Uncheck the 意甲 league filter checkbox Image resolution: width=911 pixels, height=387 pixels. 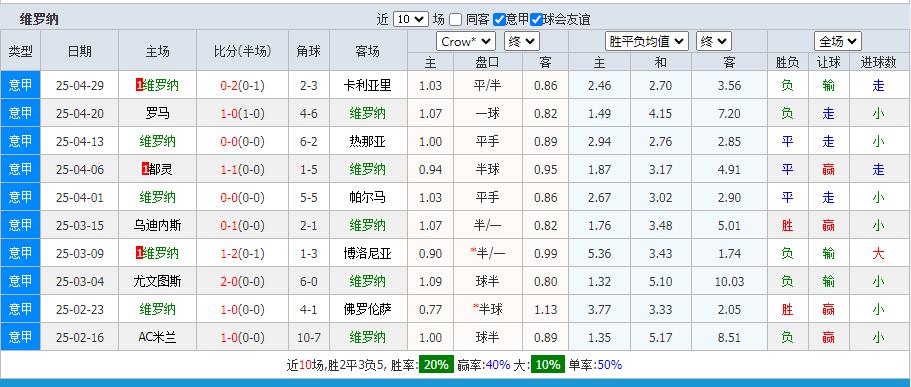[499, 19]
